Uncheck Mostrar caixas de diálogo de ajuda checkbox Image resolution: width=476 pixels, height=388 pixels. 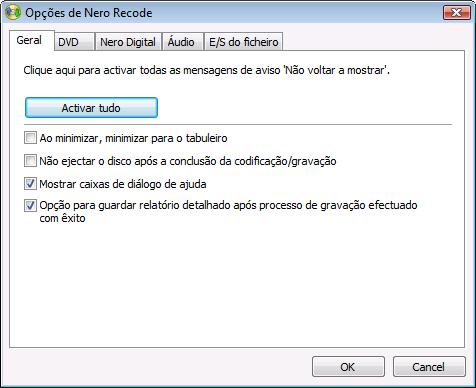pos(30,184)
